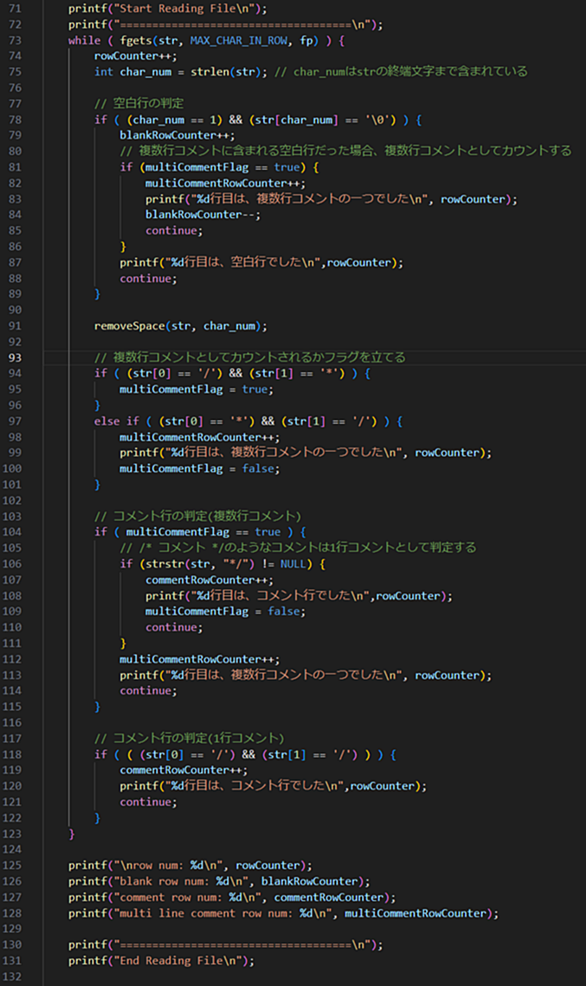Click the printf "multi line comment row num" line

point(284,913)
